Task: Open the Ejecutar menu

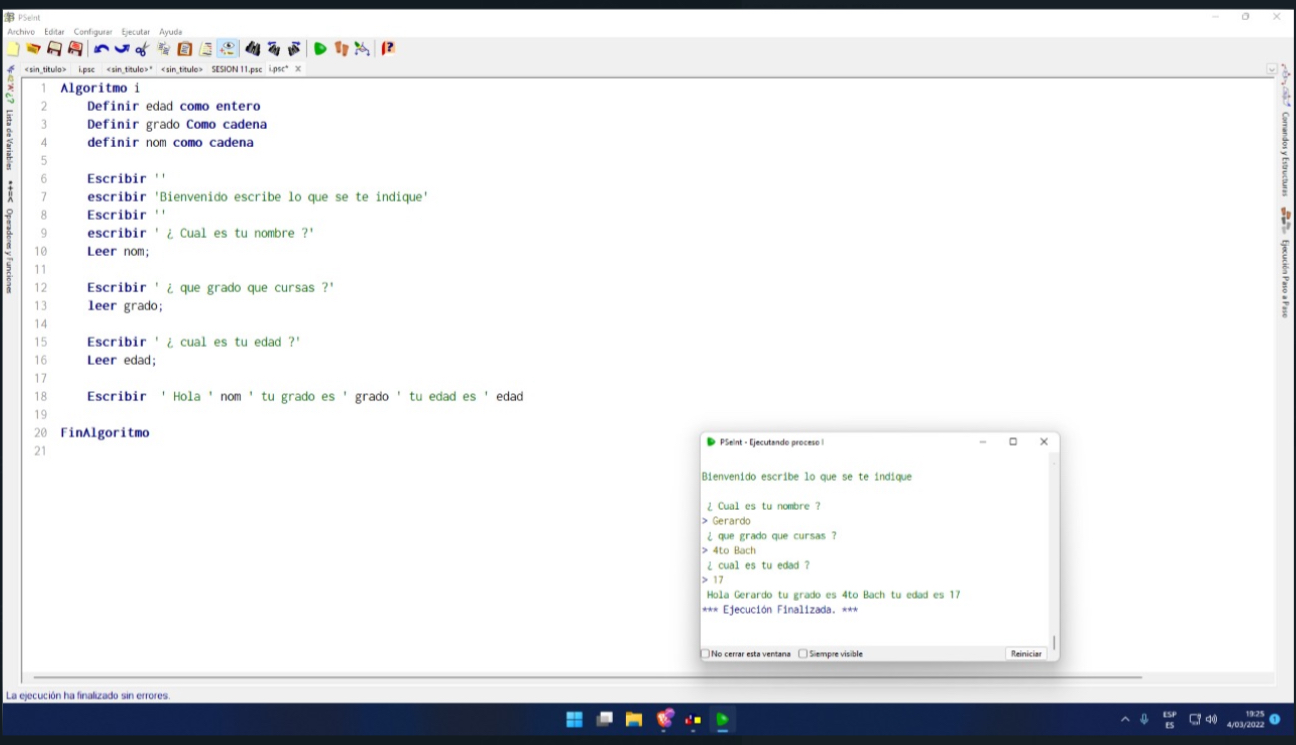Action: [x=136, y=32]
